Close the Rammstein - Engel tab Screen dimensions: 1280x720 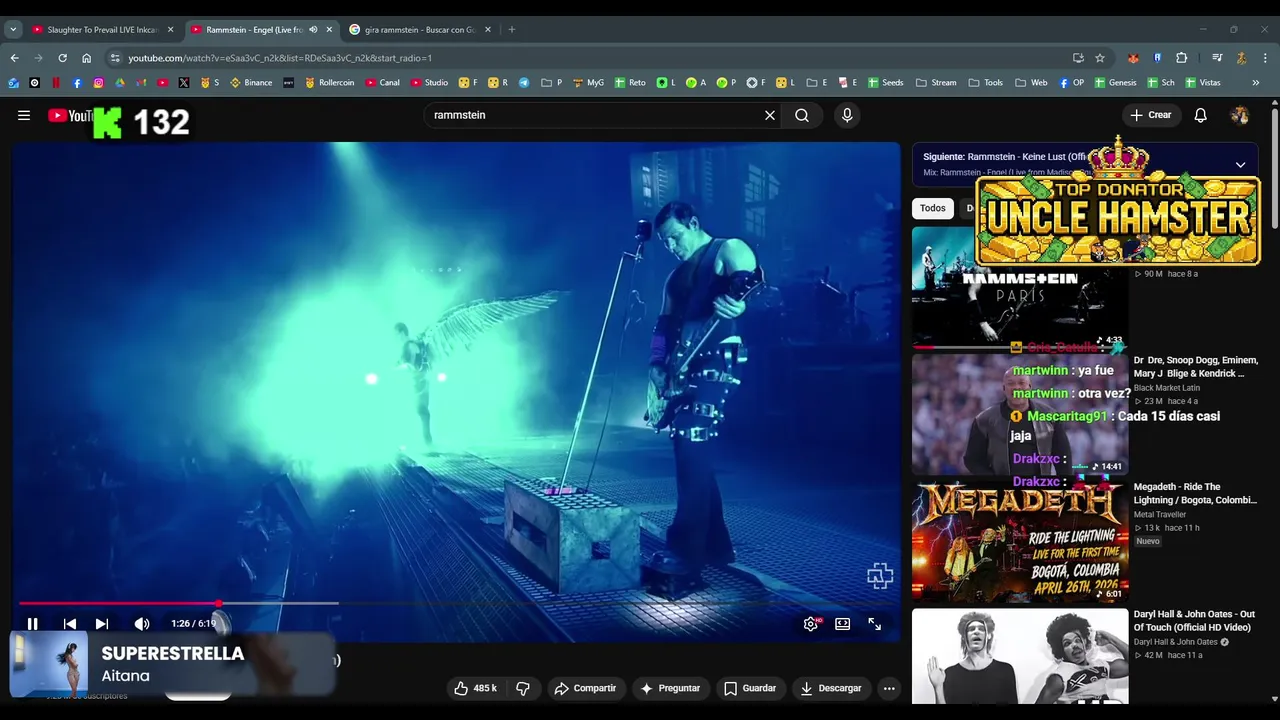click(329, 30)
